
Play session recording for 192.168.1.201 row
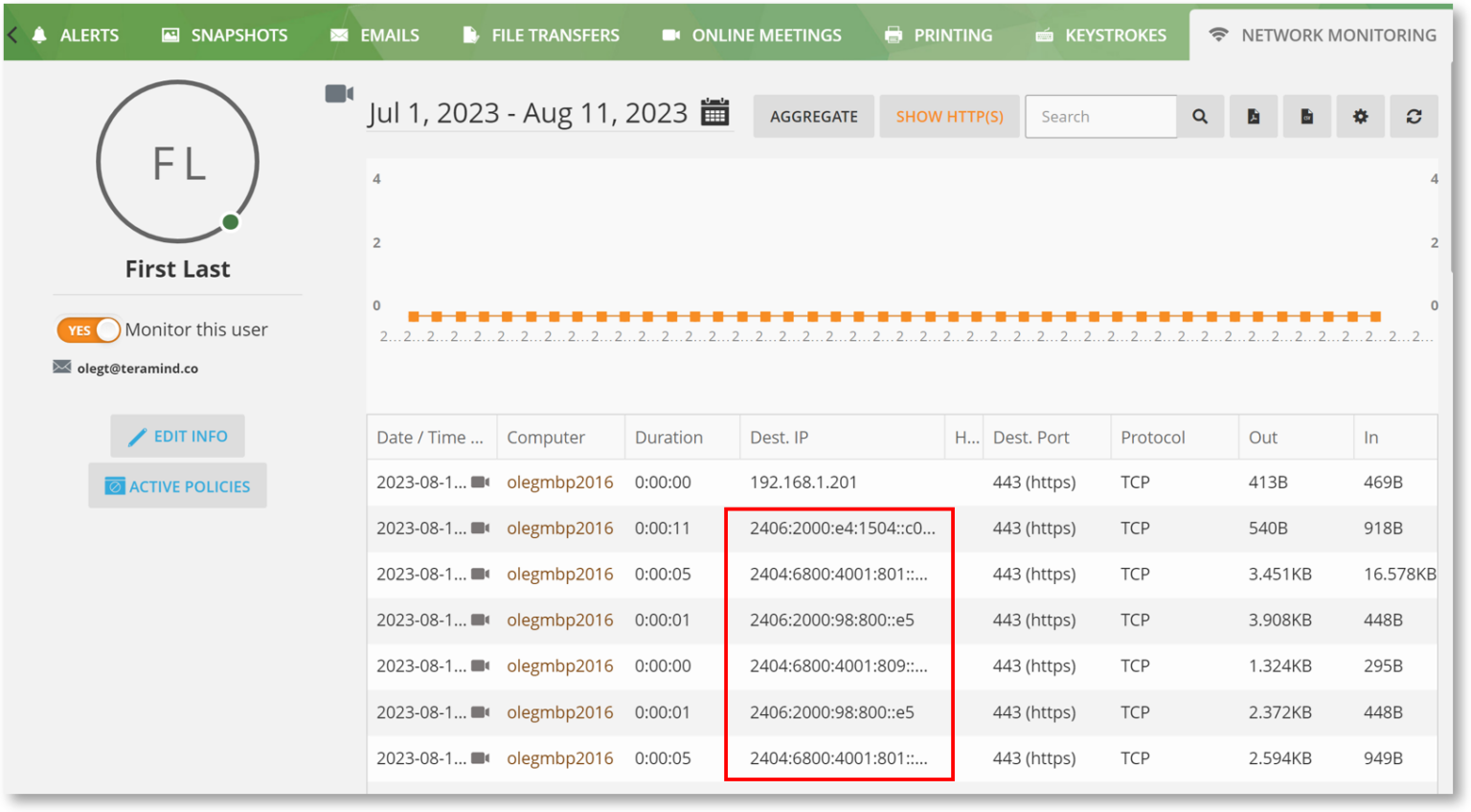[481, 483]
